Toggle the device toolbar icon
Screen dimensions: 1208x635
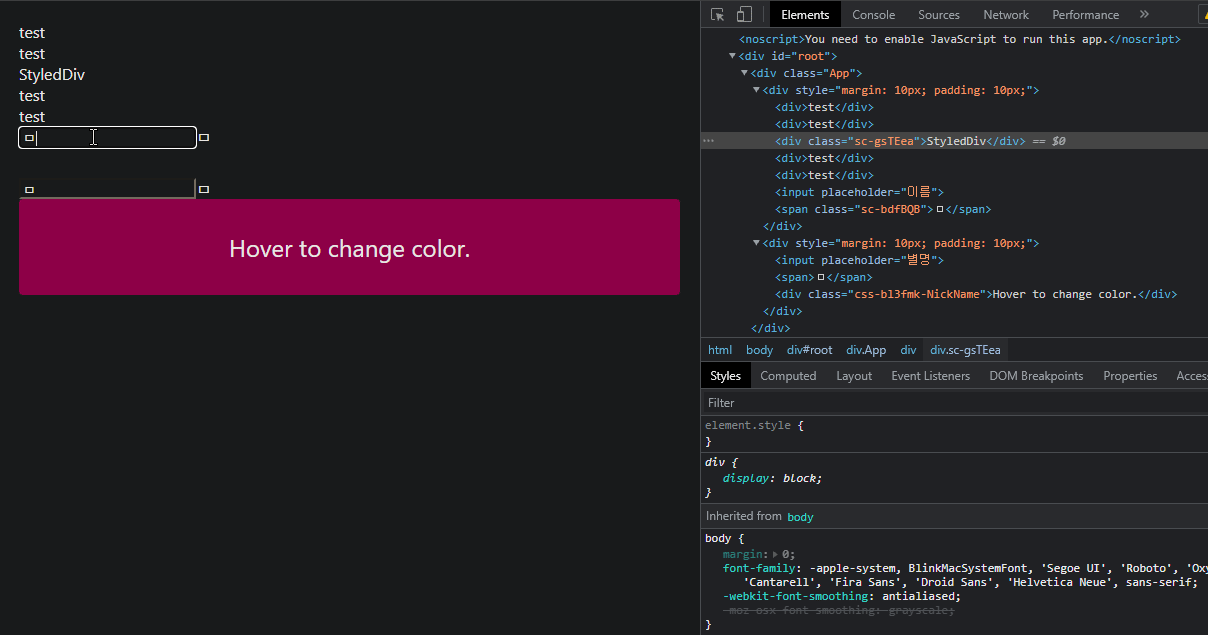(x=741, y=14)
